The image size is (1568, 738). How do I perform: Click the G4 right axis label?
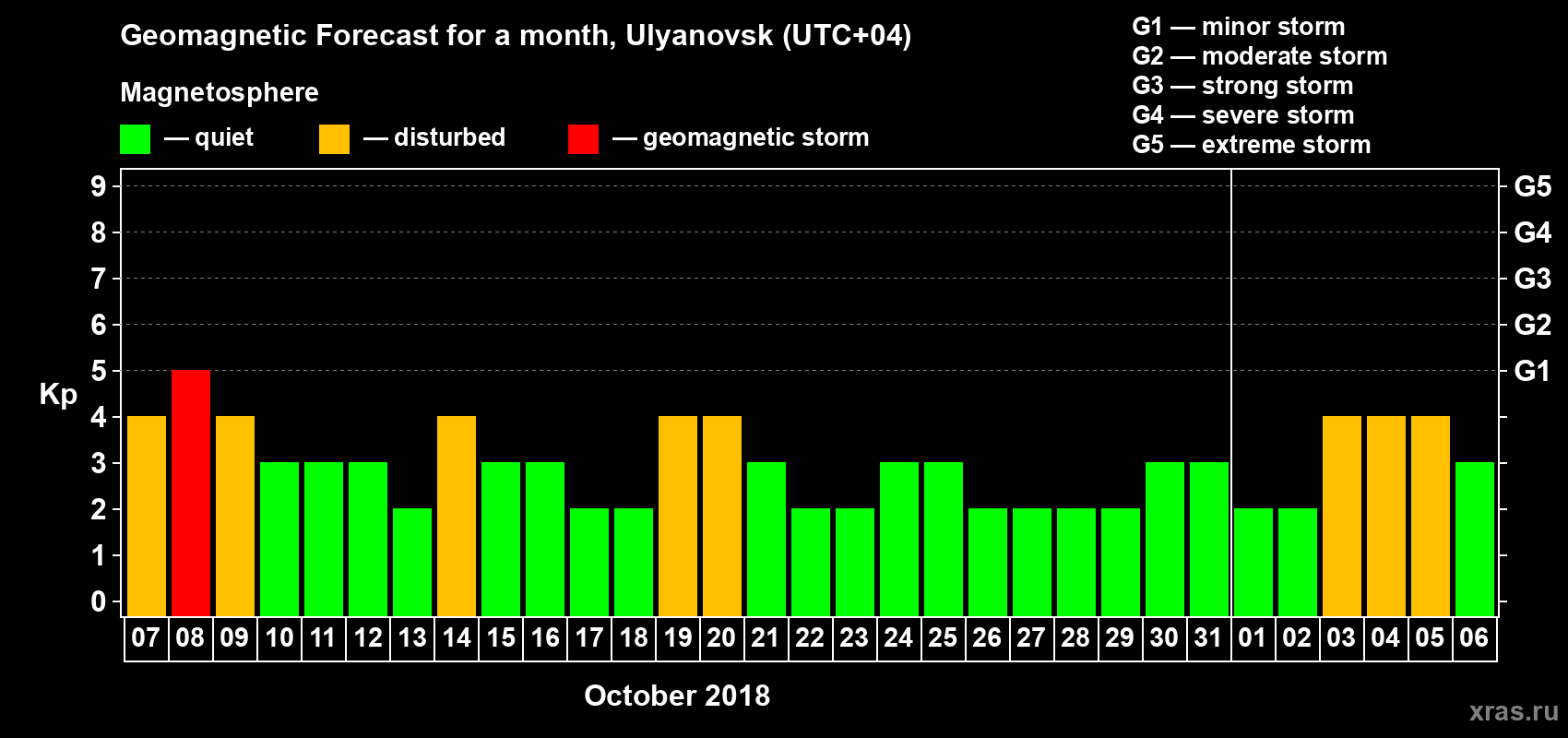[x=1532, y=232]
